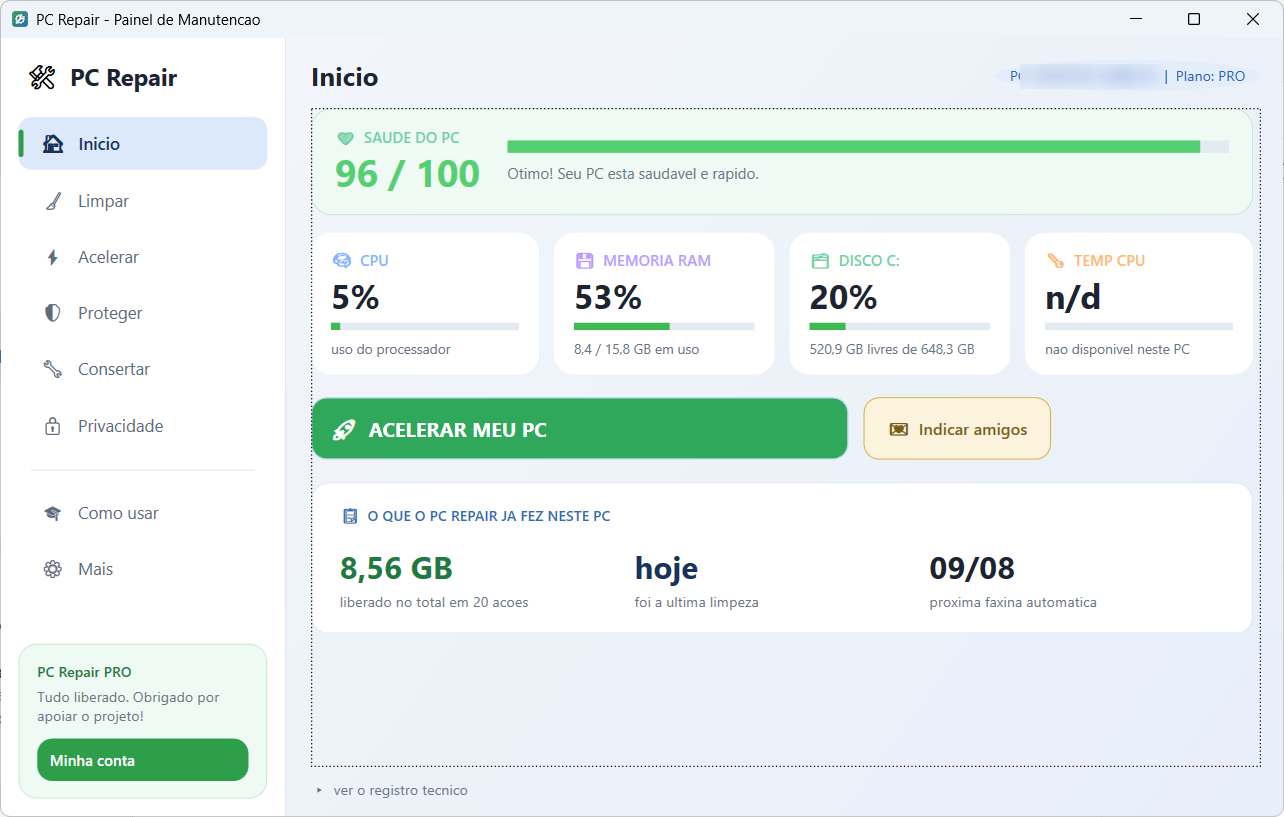
Task: Click the heading "O QUE O PC REPAIR JA FEZ NESTE PC"
Action: coord(489,516)
